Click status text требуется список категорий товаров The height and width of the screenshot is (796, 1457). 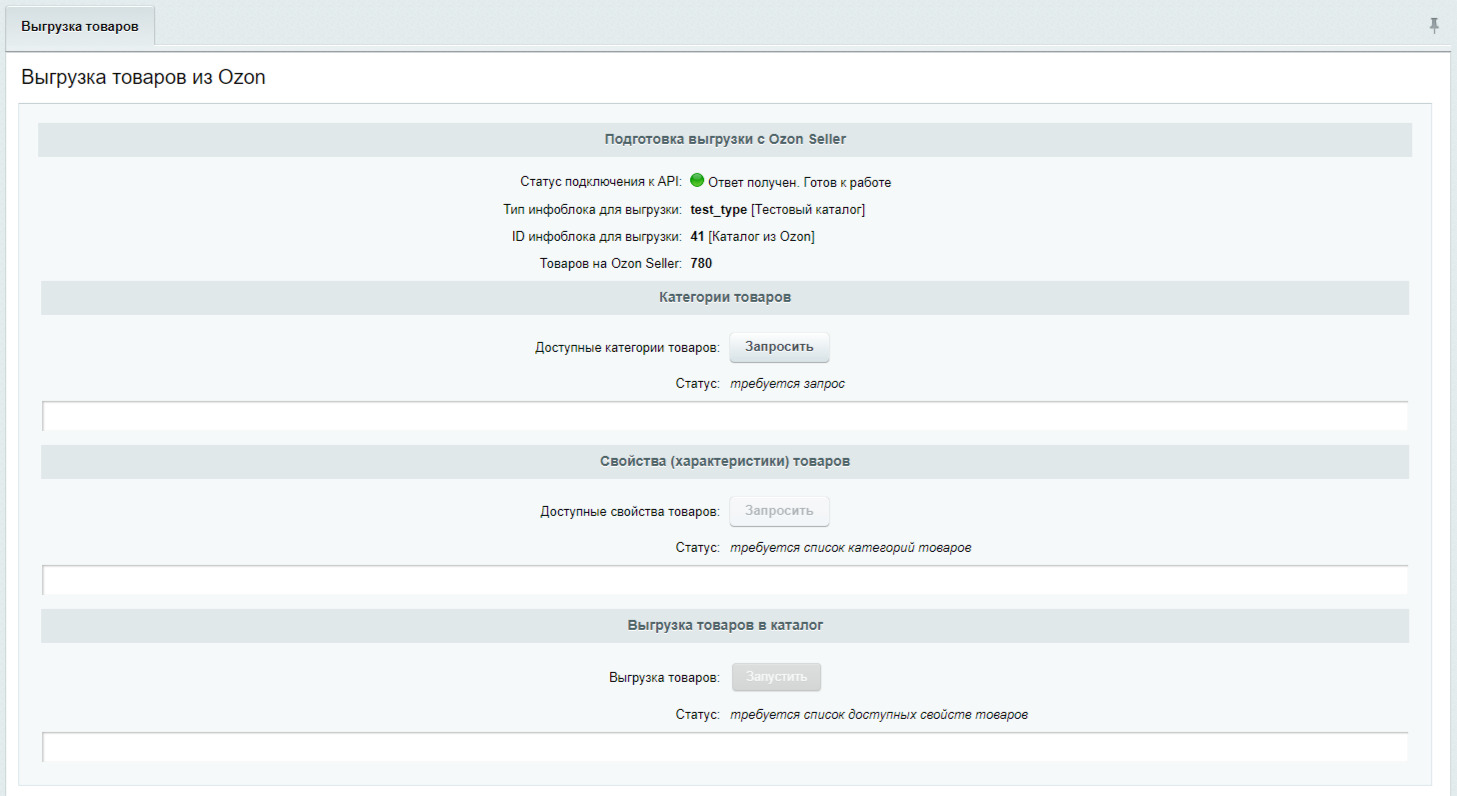point(850,548)
